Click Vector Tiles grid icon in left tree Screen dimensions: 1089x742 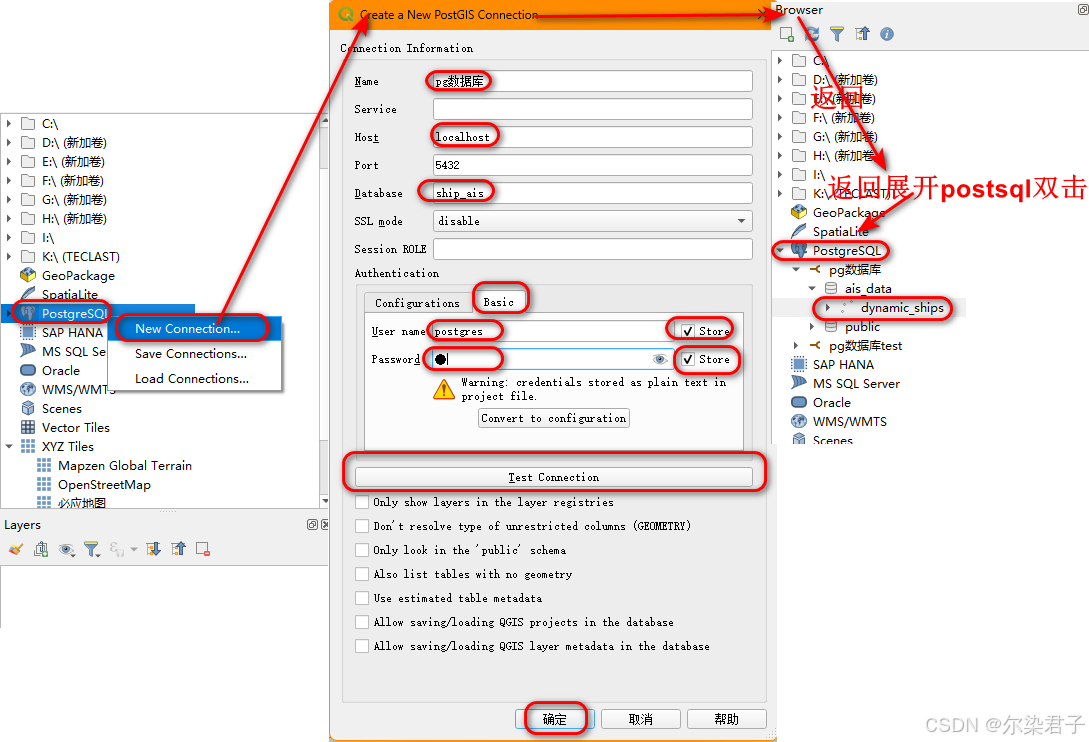[28, 427]
